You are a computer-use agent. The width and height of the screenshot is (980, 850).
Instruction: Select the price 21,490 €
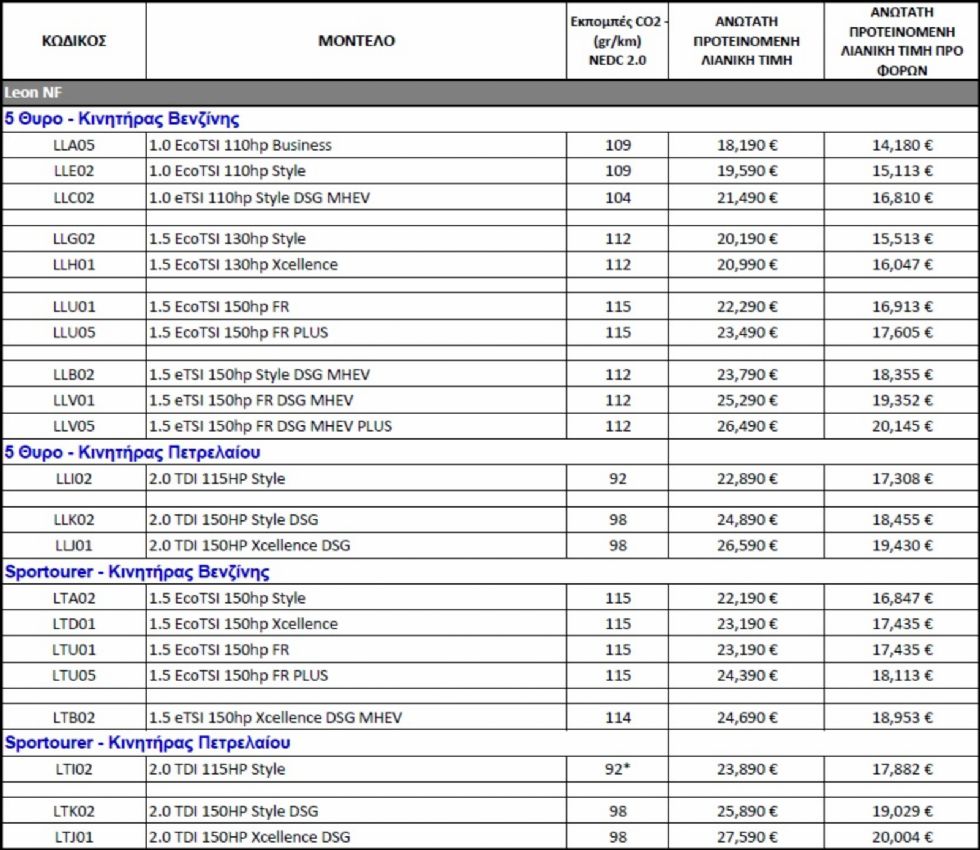[747, 198]
